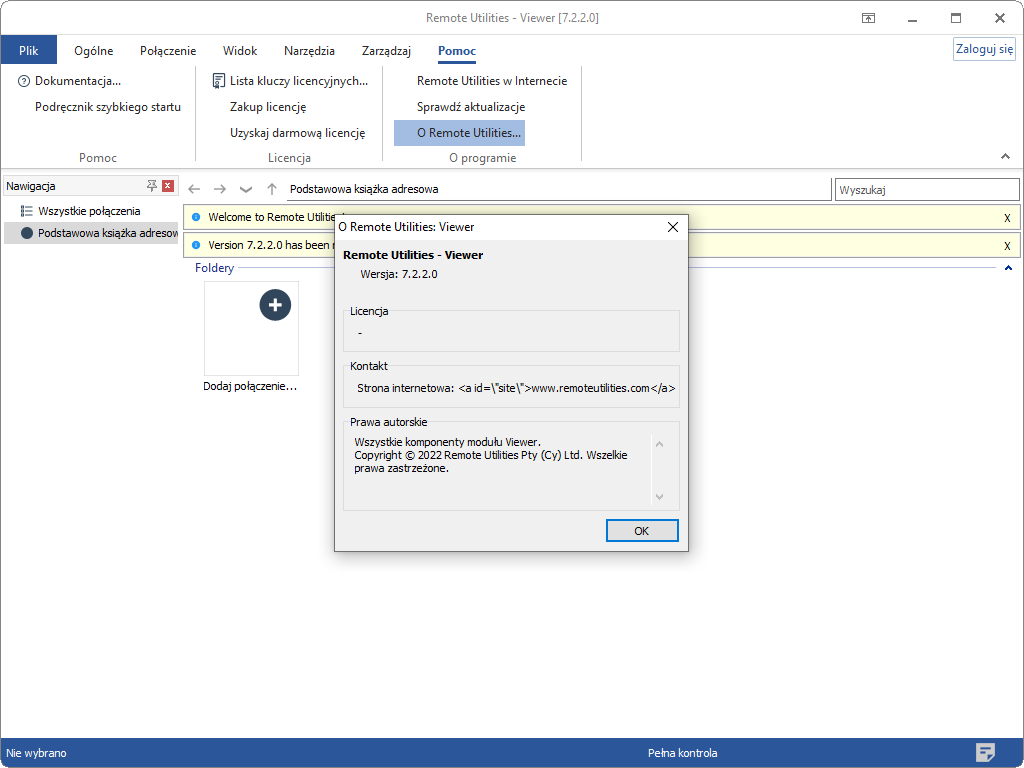Image resolution: width=1024 pixels, height=768 pixels.
Task: Click the ribbon display options icon
Action: coord(868,18)
